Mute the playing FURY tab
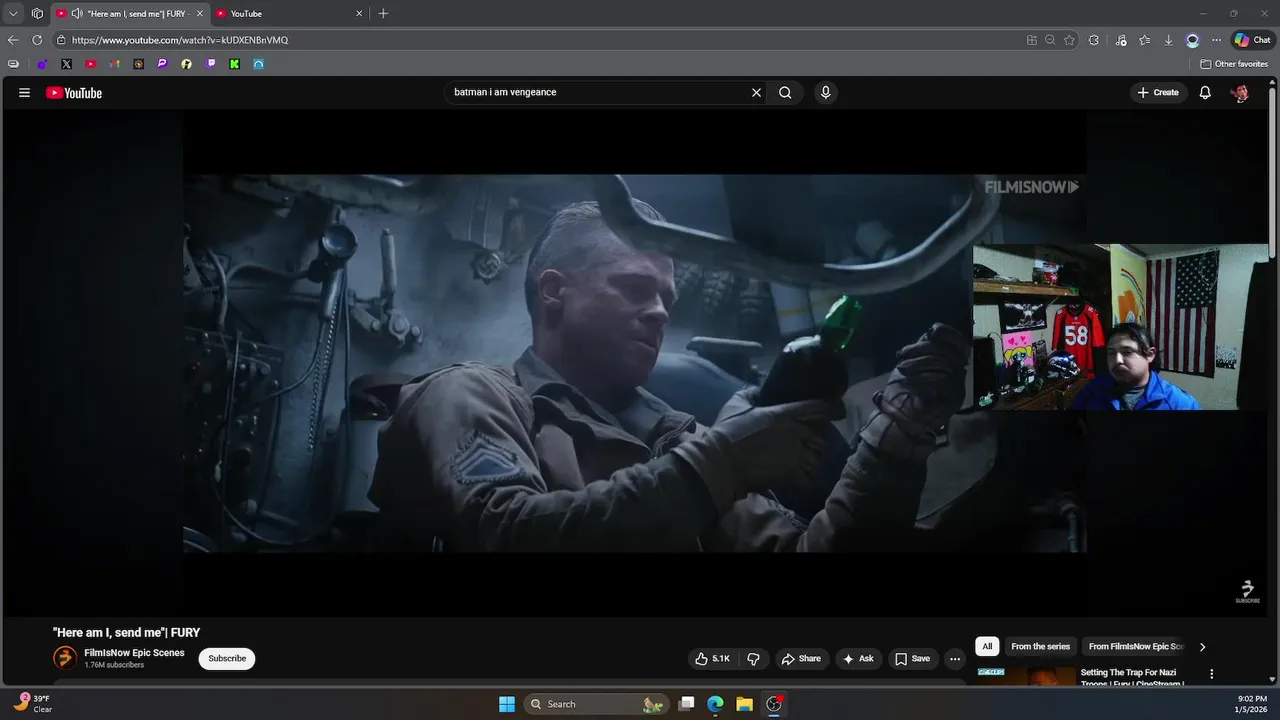1280x720 pixels. tap(77, 13)
